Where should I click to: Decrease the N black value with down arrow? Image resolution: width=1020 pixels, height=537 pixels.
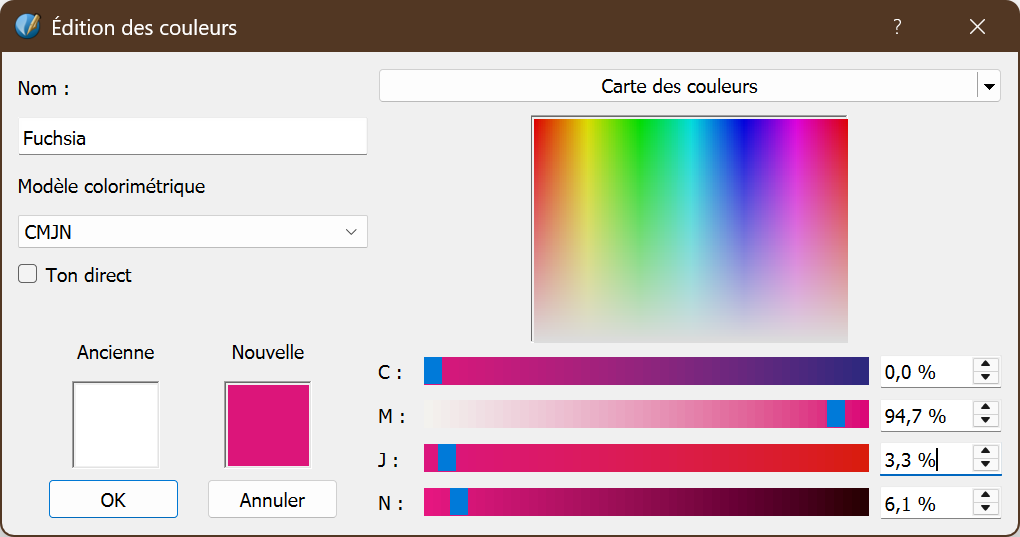[x=986, y=509]
